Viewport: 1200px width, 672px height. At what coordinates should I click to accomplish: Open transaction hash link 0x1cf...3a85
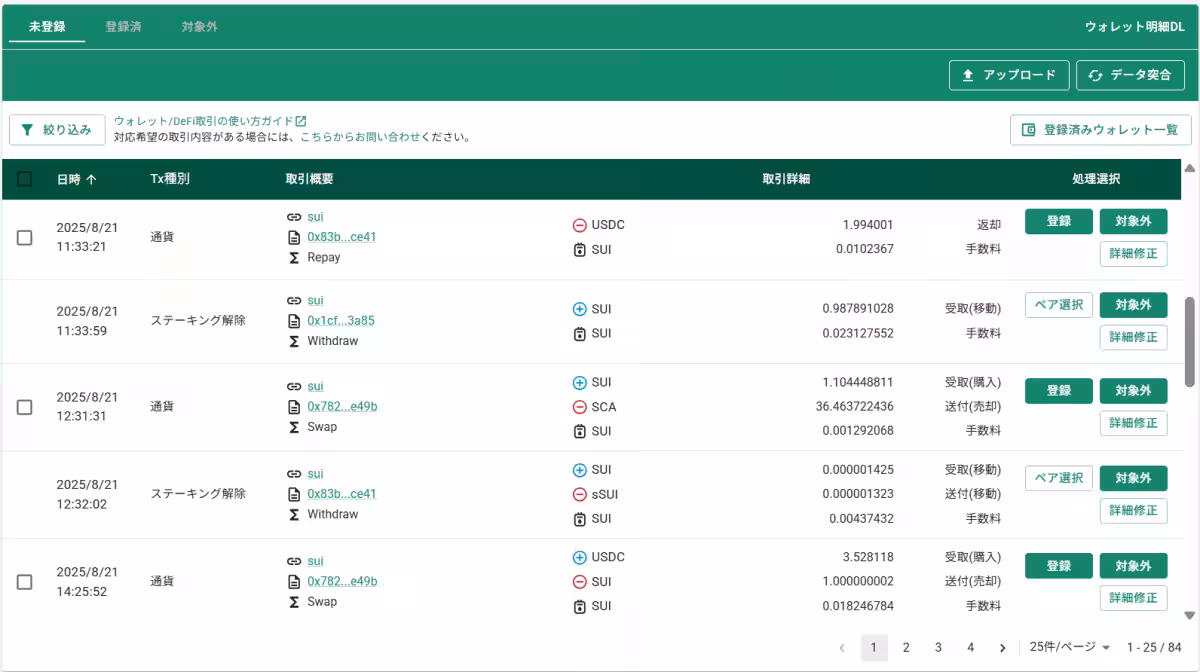[x=341, y=321]
